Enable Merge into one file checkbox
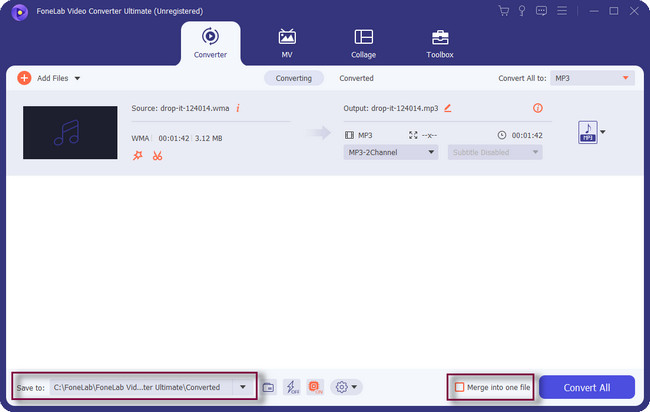The height and width of the screenshot is (412, 650). pyautogui.click(x=459, y=387)
